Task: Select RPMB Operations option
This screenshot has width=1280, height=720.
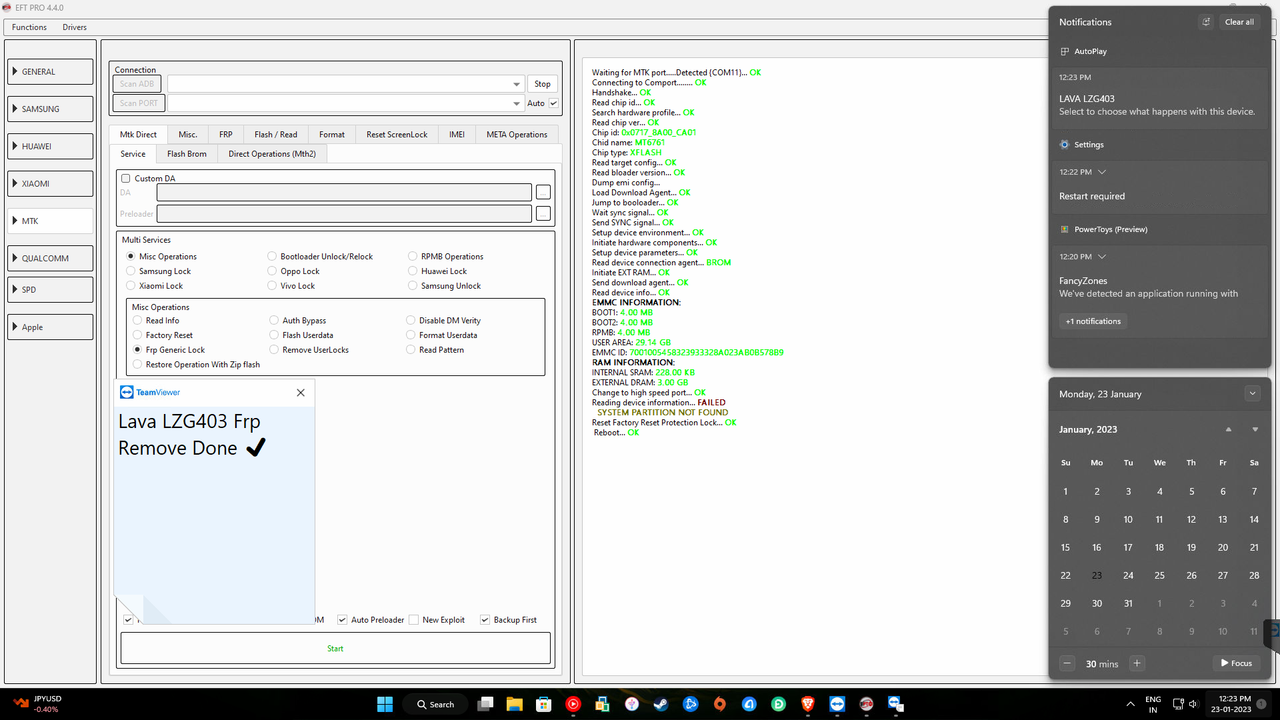Action: coord(412,257)
